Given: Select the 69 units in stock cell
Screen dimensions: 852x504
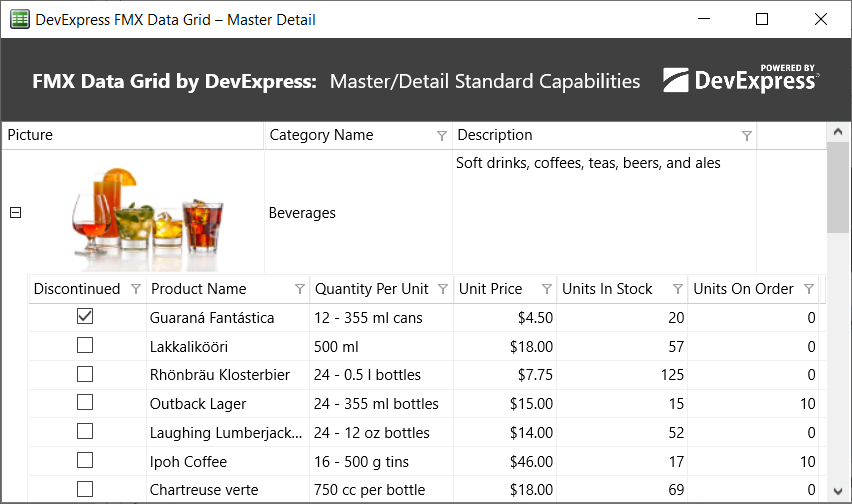Looking at the screenshot, I should click(x=622, y=490).
